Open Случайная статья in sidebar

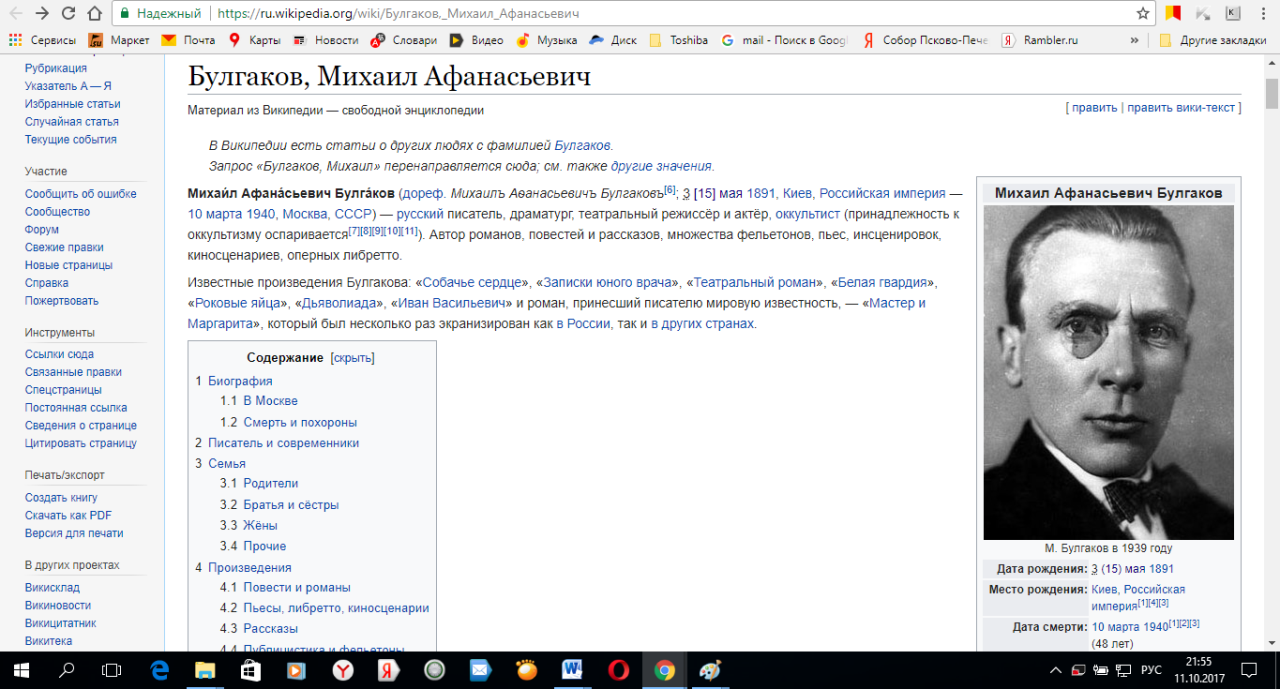[x=72, y=122]
